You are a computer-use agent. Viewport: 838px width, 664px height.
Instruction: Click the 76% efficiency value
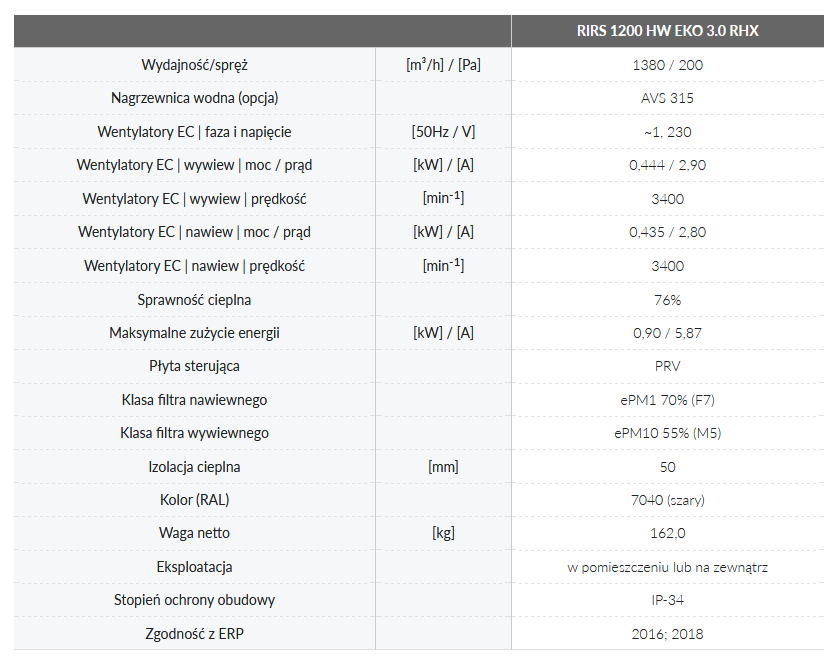pyautogui.click(x=667, y=299)
